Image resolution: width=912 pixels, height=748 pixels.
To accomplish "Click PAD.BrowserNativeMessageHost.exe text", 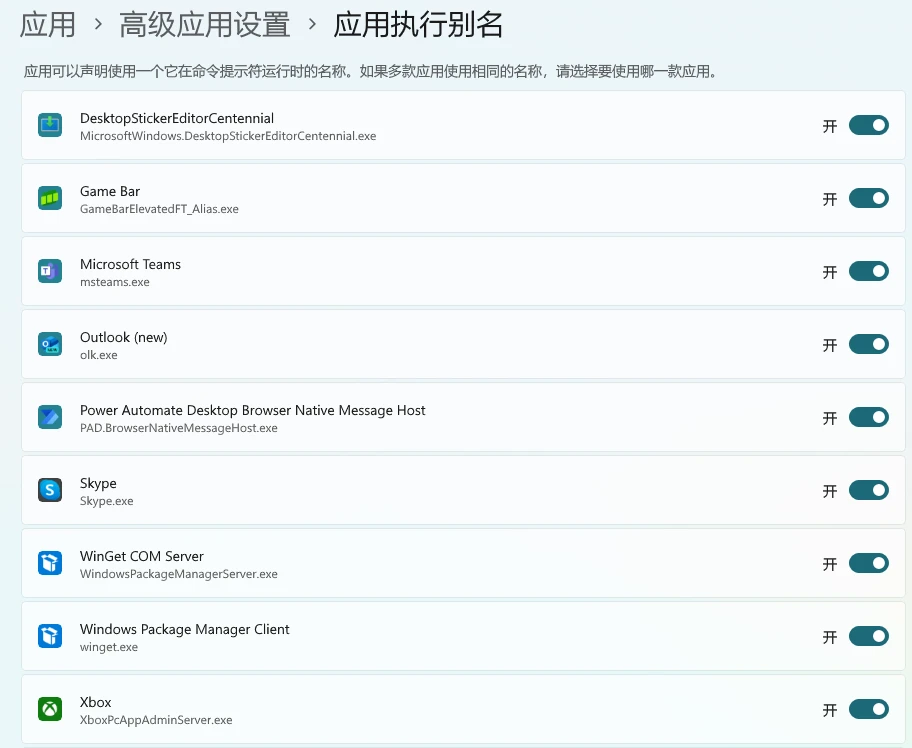I will (x=179, y=428).
